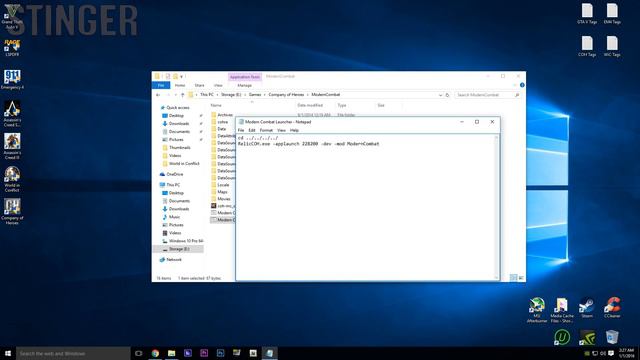
Task: Switch to Explorer's View ribbon tab
Action: [x=218, y=85]
